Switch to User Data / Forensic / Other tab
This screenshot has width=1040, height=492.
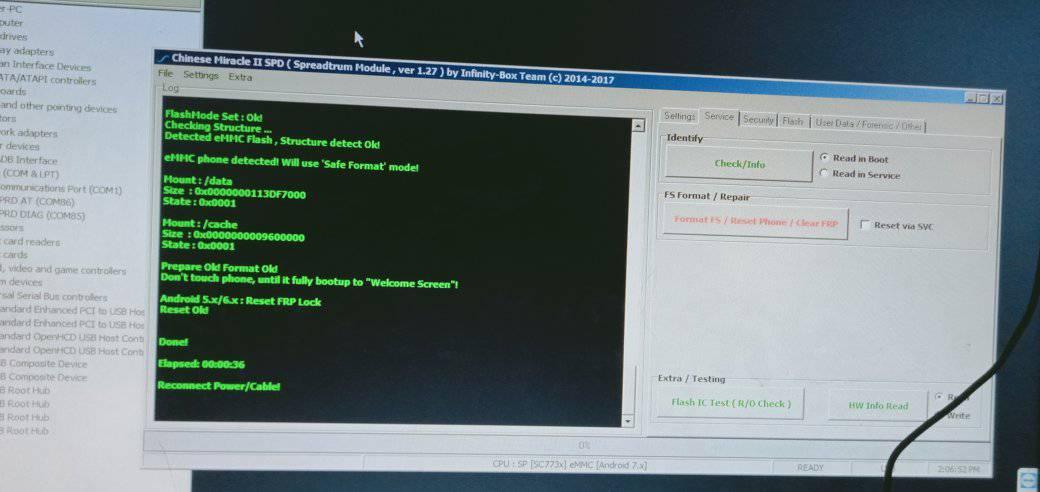pyautogui.click(x=868, y=125)
